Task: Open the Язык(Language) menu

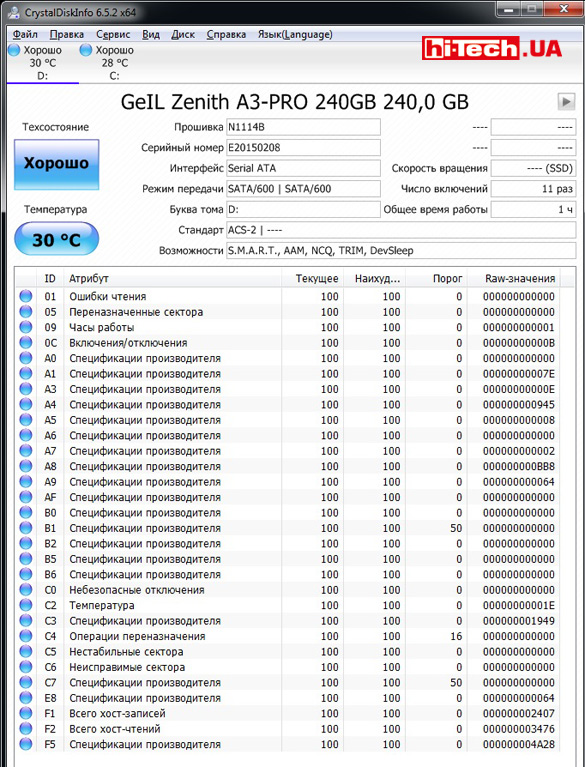Action: pyautogui.click(x=295, y=34)
